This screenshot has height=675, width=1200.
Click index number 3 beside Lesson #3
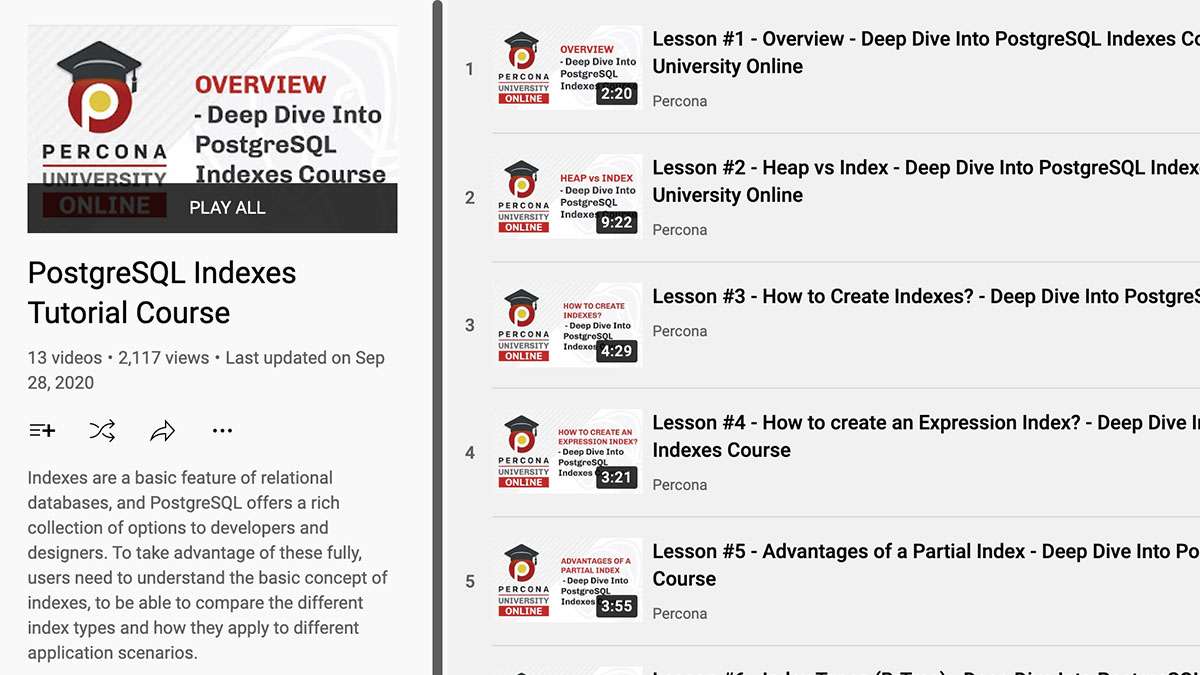[x=470, y=326]
